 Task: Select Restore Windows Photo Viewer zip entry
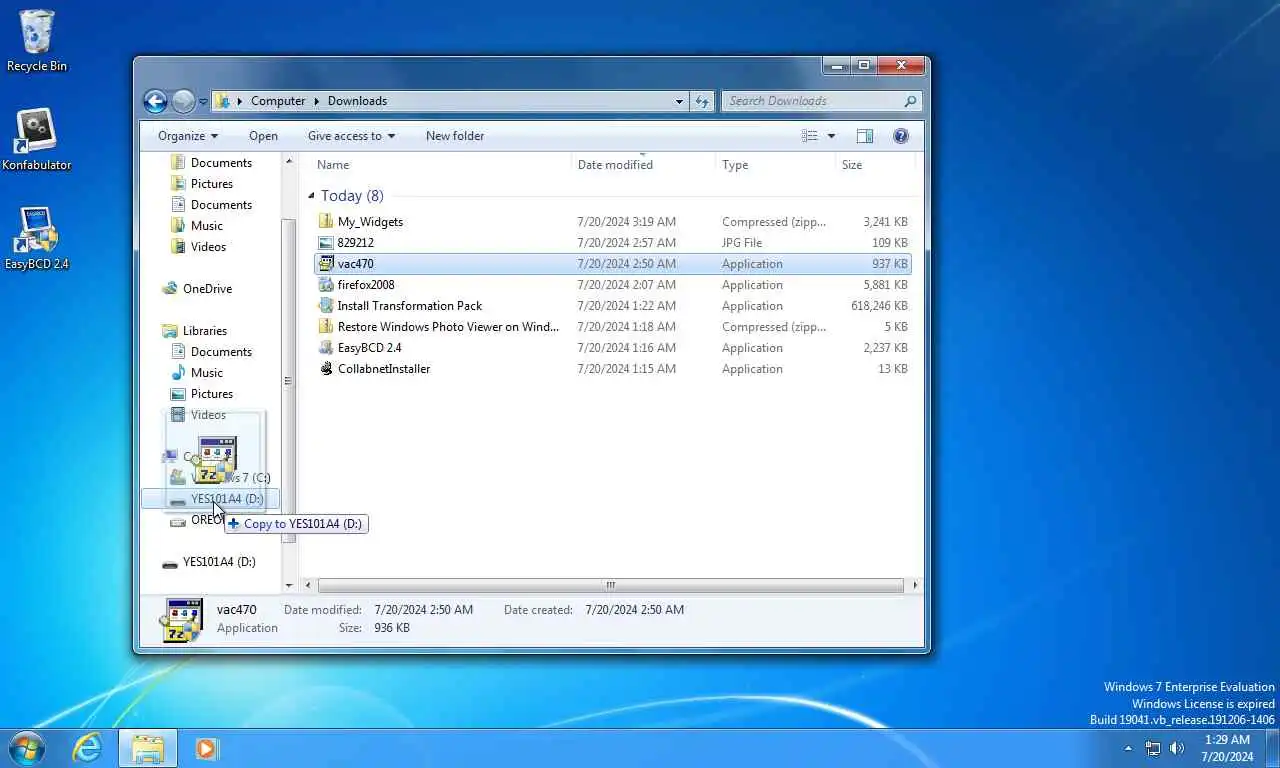(x=448, y=327)
